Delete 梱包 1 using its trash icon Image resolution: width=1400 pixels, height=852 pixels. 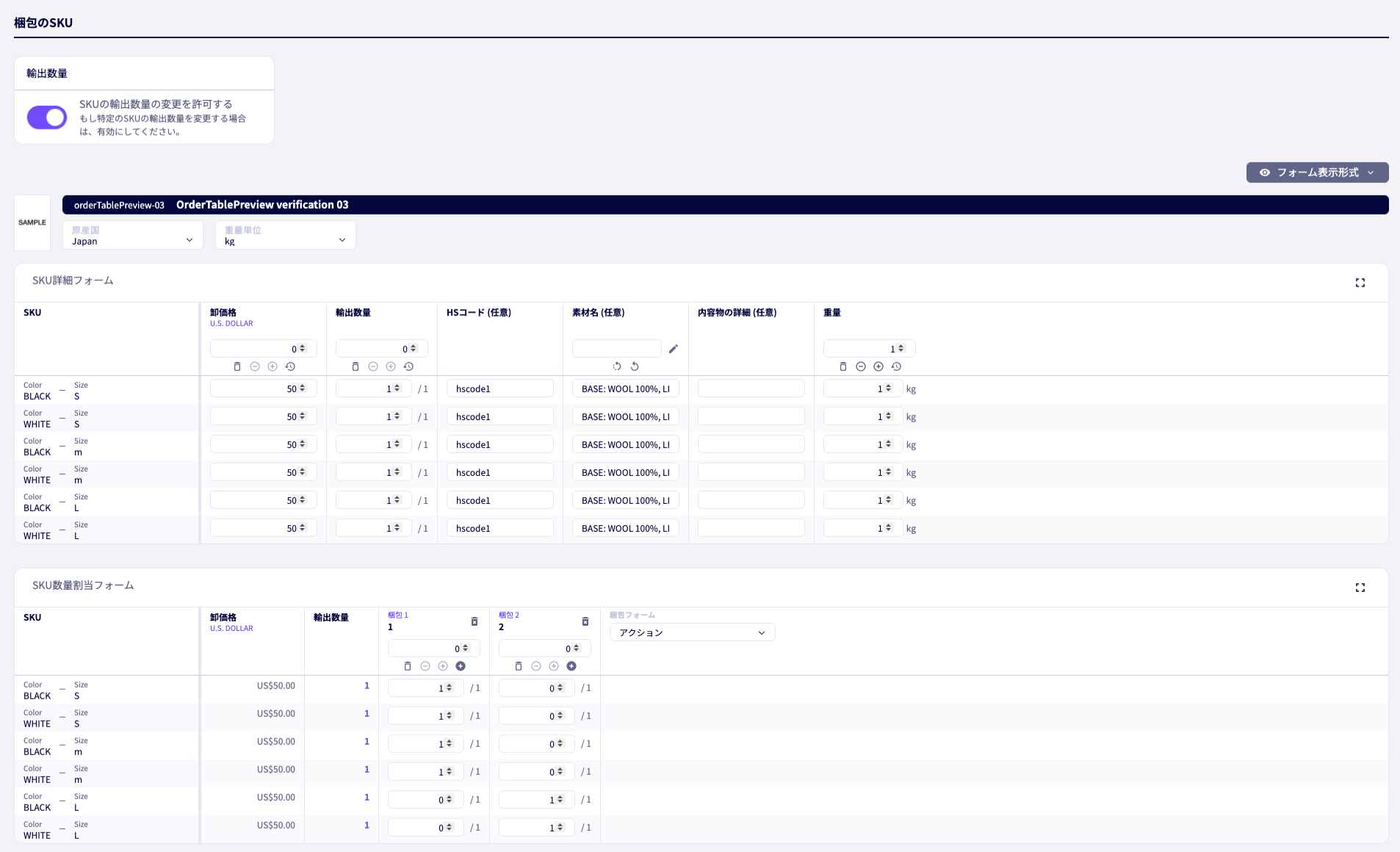[x=475, y=621]
